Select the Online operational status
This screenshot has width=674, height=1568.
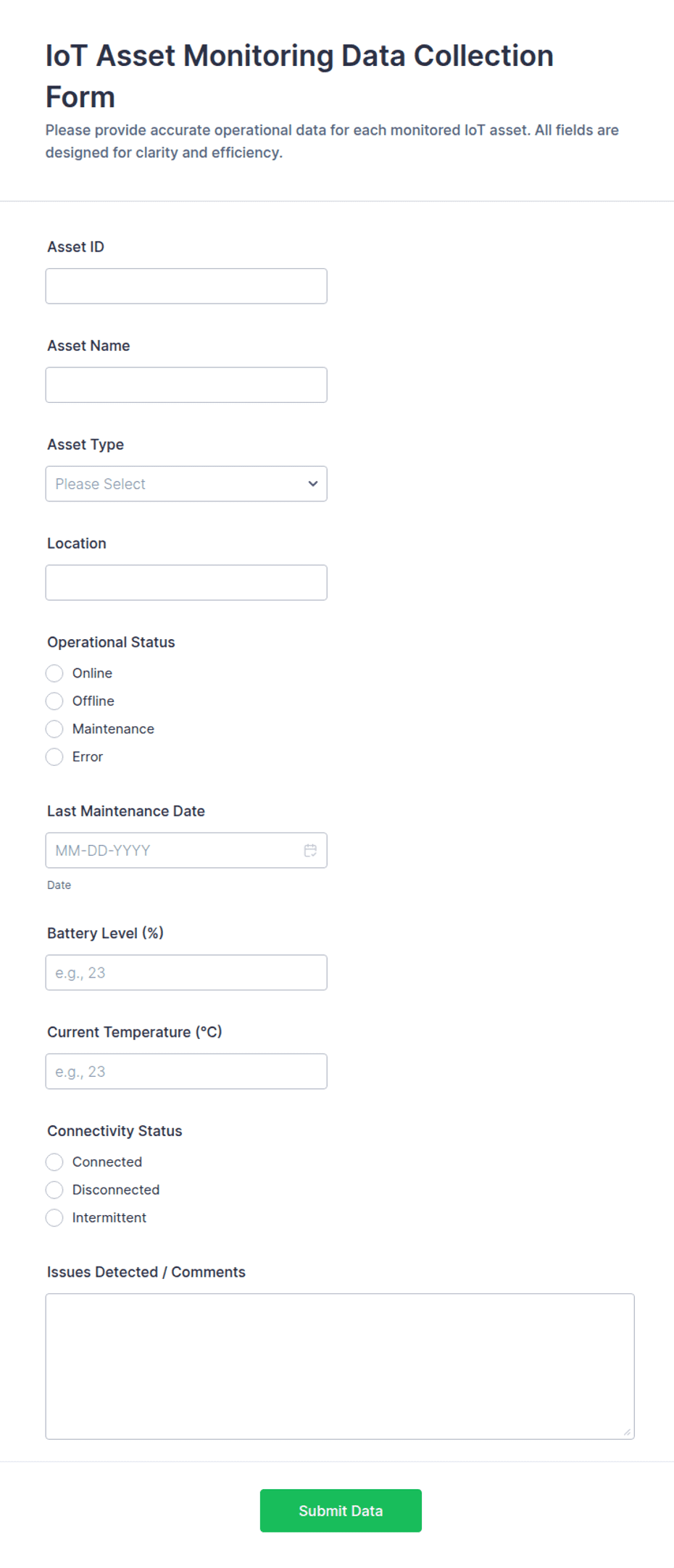click(54, 673)
